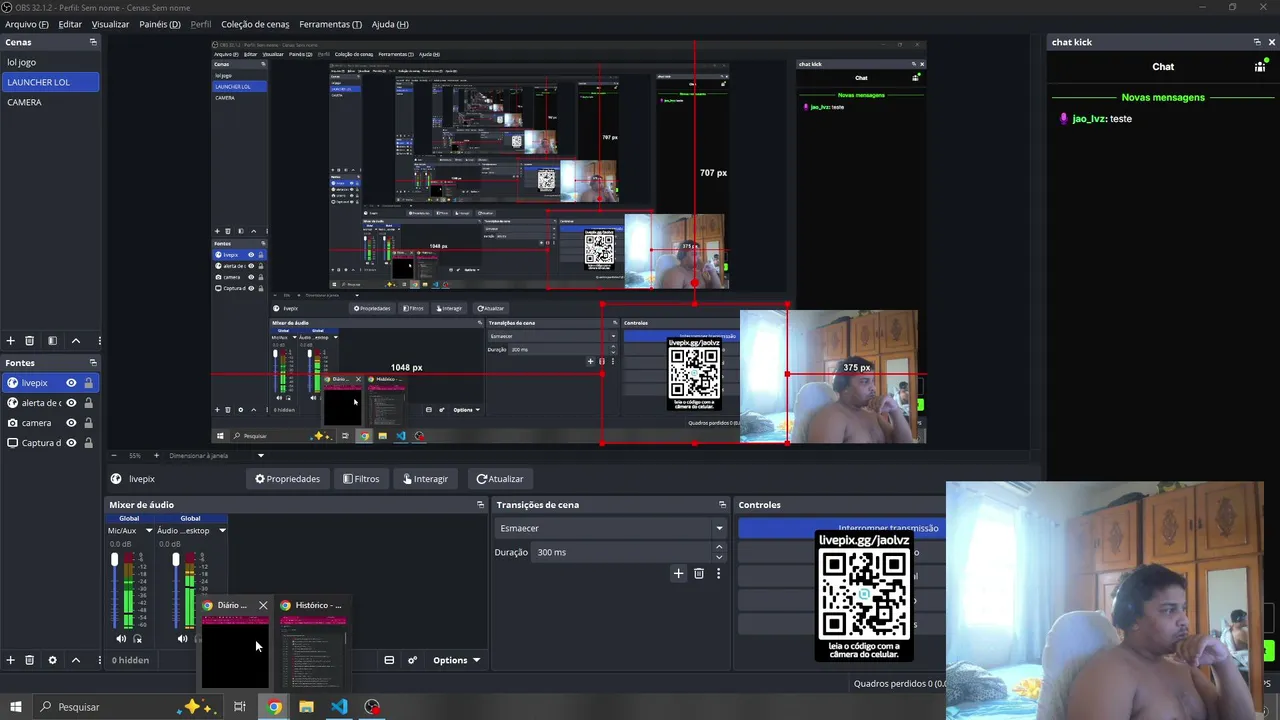Undock the chat kick panel
This screenshot has height=720, width=1280.
(1257, 42)
